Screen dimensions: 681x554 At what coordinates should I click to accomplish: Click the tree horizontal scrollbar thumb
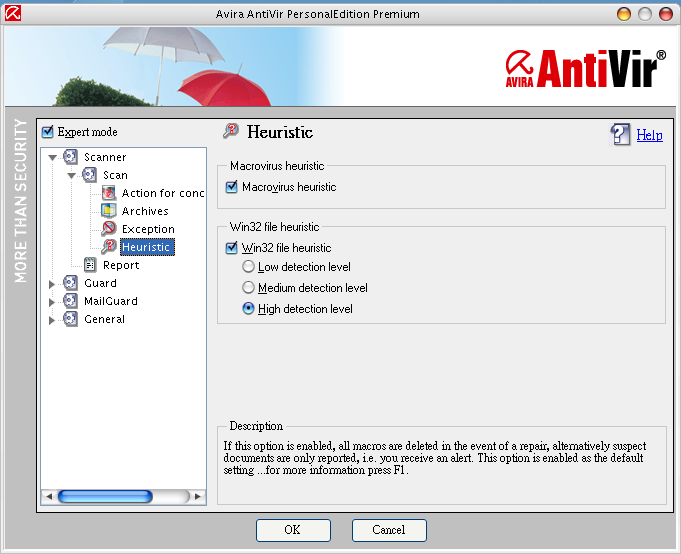[x=105, y=496]
